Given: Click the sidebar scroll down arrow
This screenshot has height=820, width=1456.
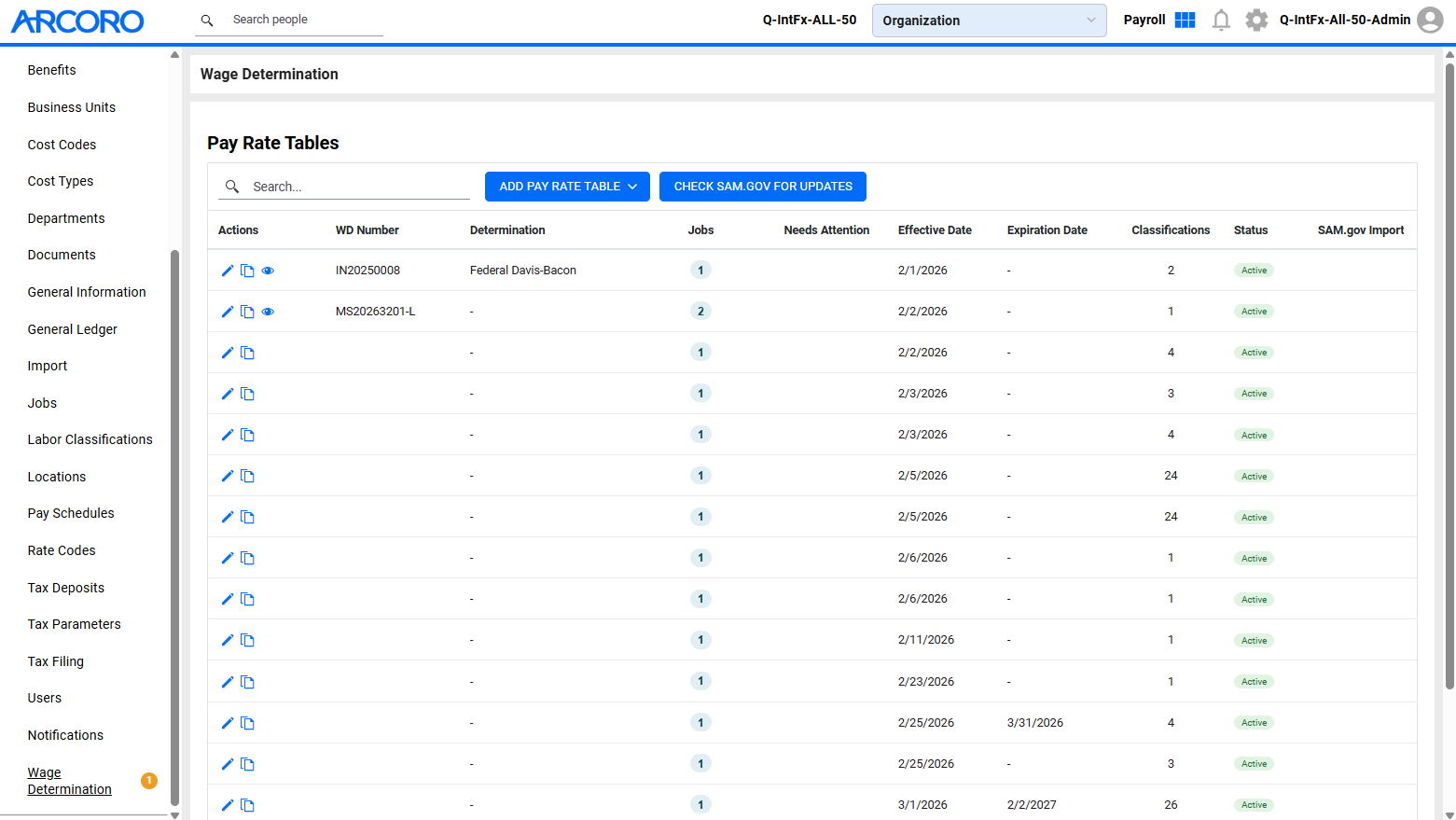Looking at the screenshot, I should (174, 814).
